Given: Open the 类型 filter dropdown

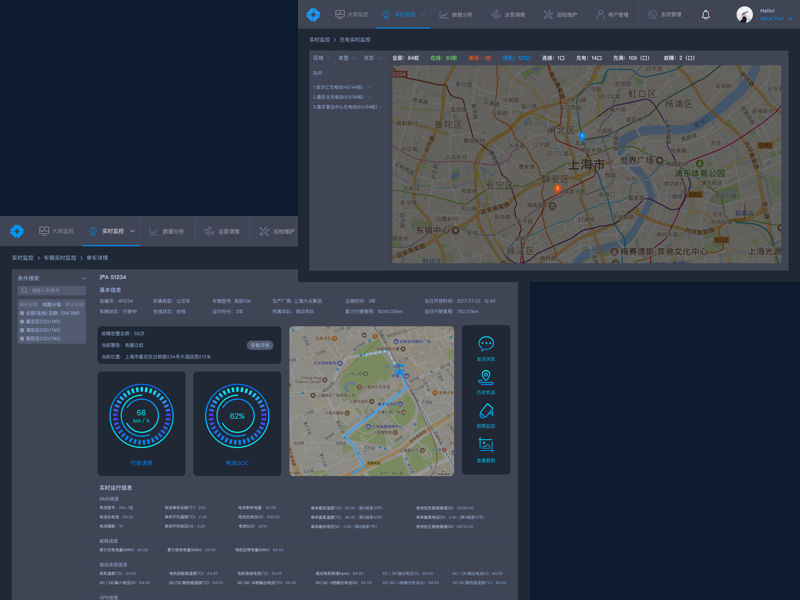Looking at the screenshot, I should tap(347, 58).
